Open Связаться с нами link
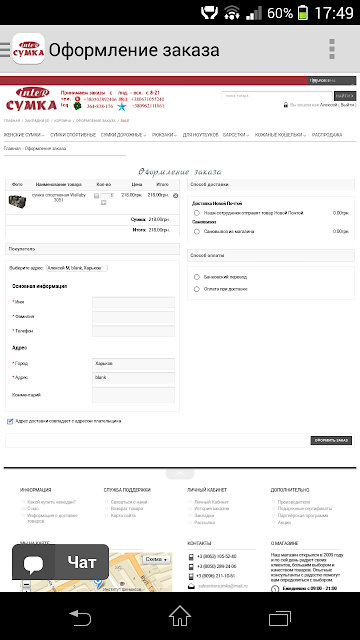Image resolution: width=360 pixels, height=640 pixels. coord(129,502)
